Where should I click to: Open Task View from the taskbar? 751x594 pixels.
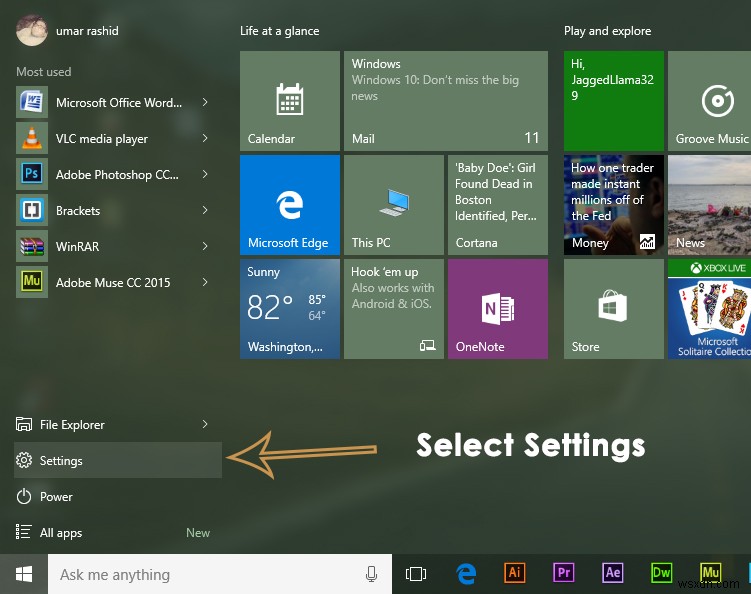[x=416, y=574]
